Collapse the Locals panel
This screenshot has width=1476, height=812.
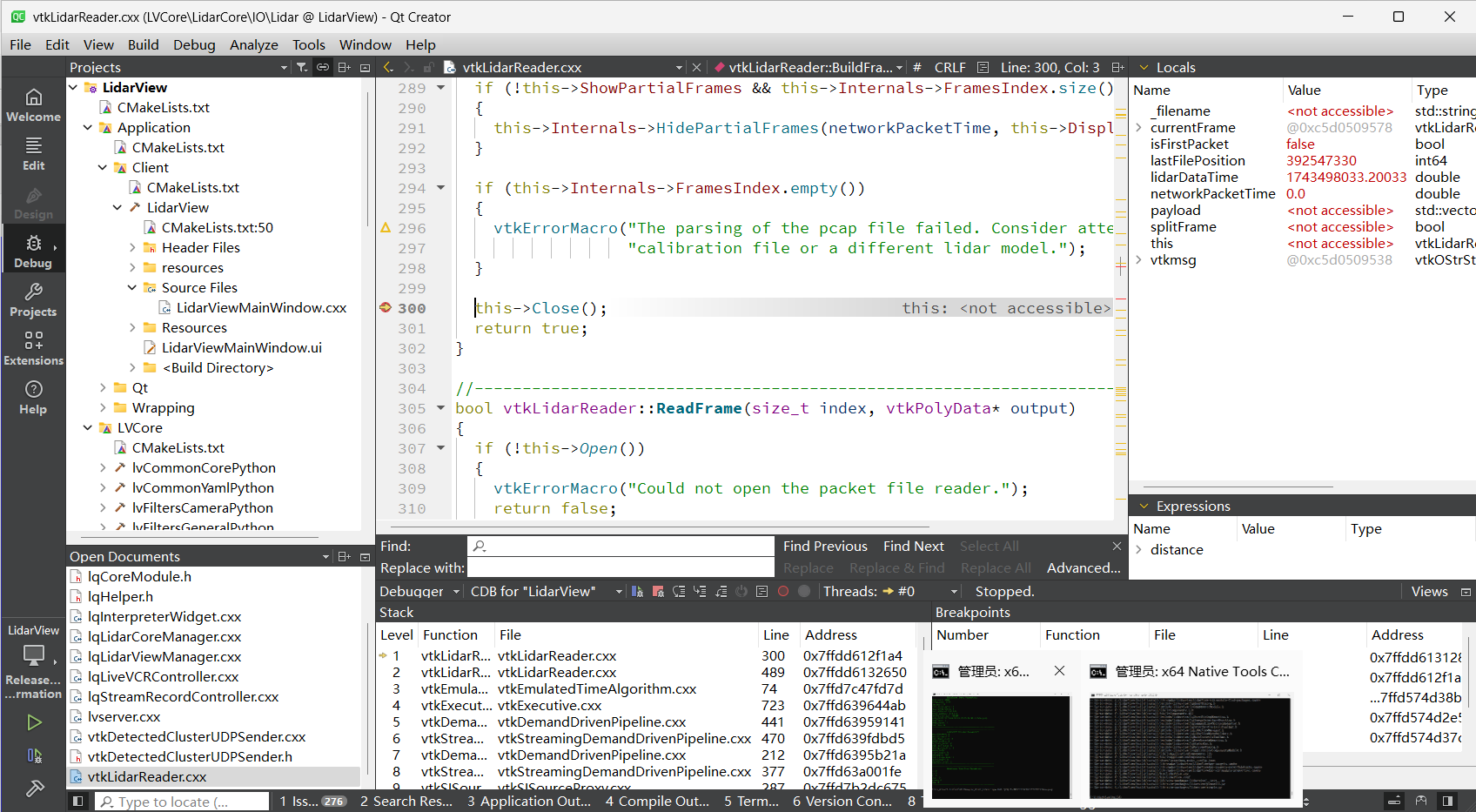pyautogui.click(x=1144, y=67)
